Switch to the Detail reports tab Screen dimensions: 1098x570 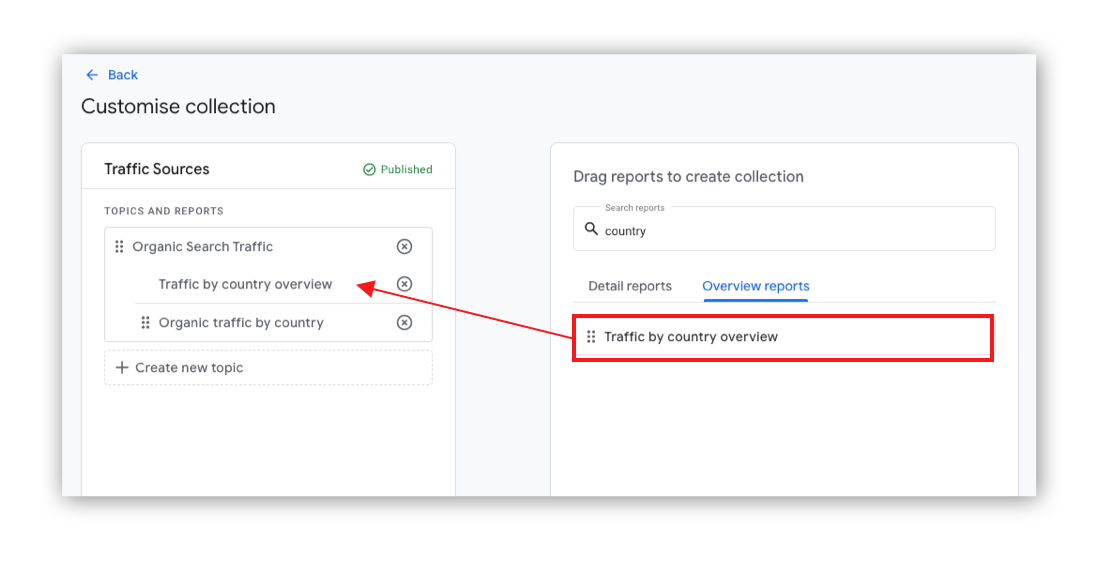630,286
